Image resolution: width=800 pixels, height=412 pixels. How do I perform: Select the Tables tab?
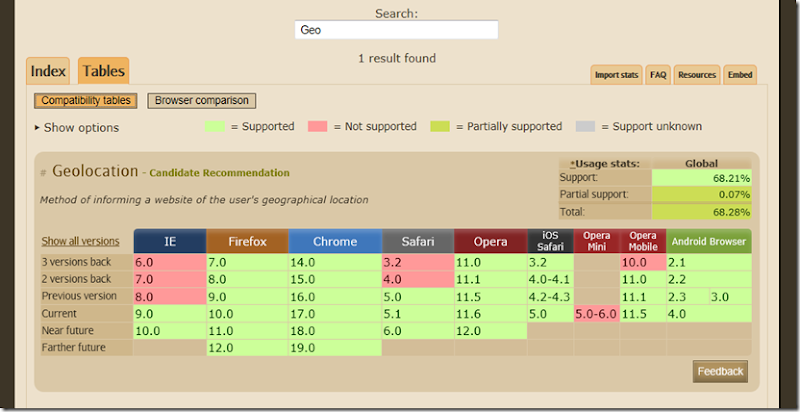point(104,71)
